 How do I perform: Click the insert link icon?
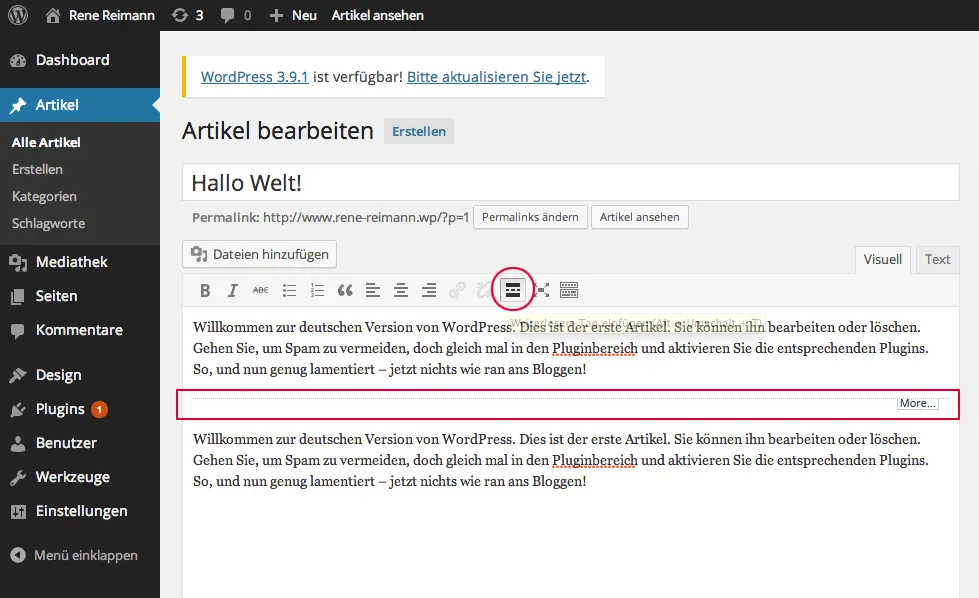[457, 290]
